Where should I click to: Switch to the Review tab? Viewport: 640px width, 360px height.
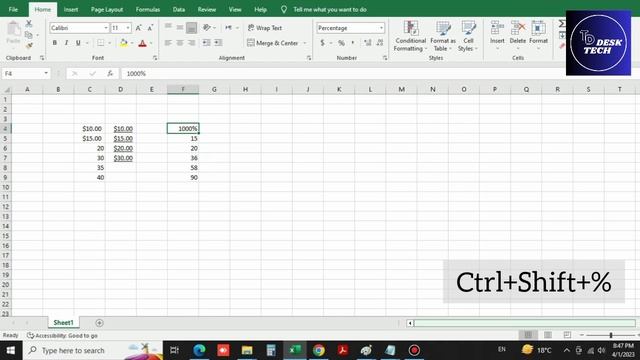(x=207, y=9)
